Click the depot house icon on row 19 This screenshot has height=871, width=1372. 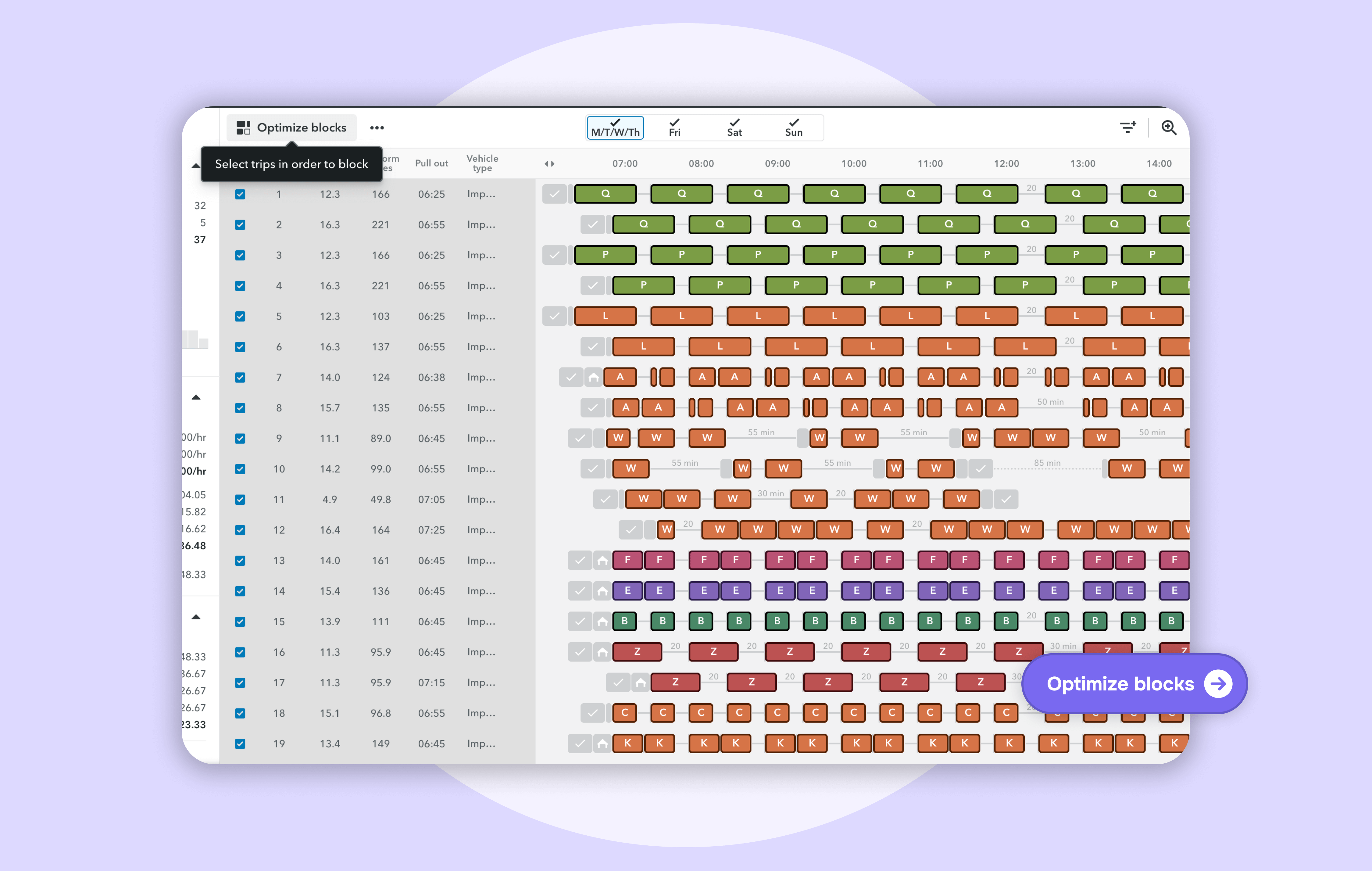(602, 743)
